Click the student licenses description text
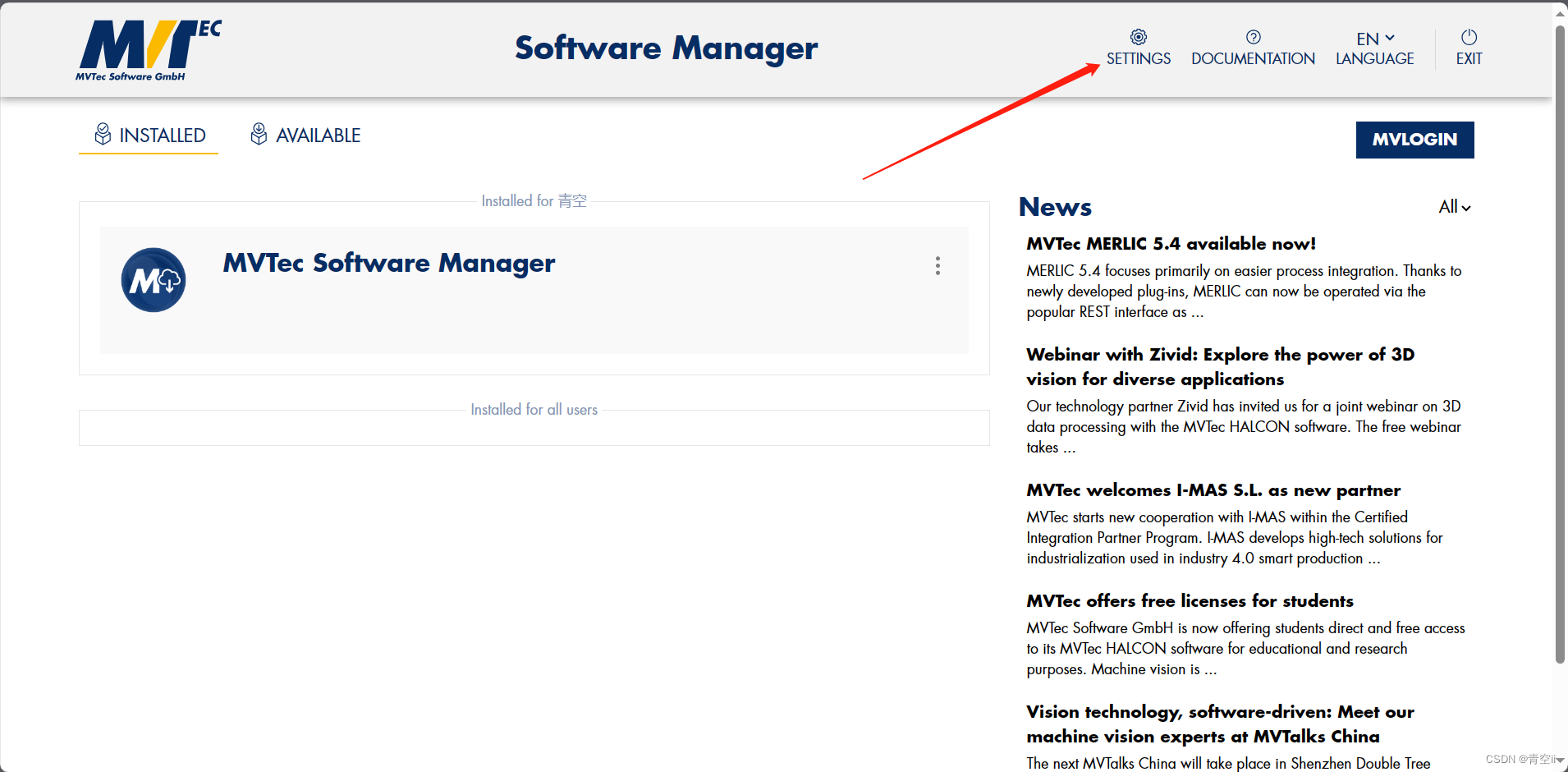 (x=1245, y=649)
